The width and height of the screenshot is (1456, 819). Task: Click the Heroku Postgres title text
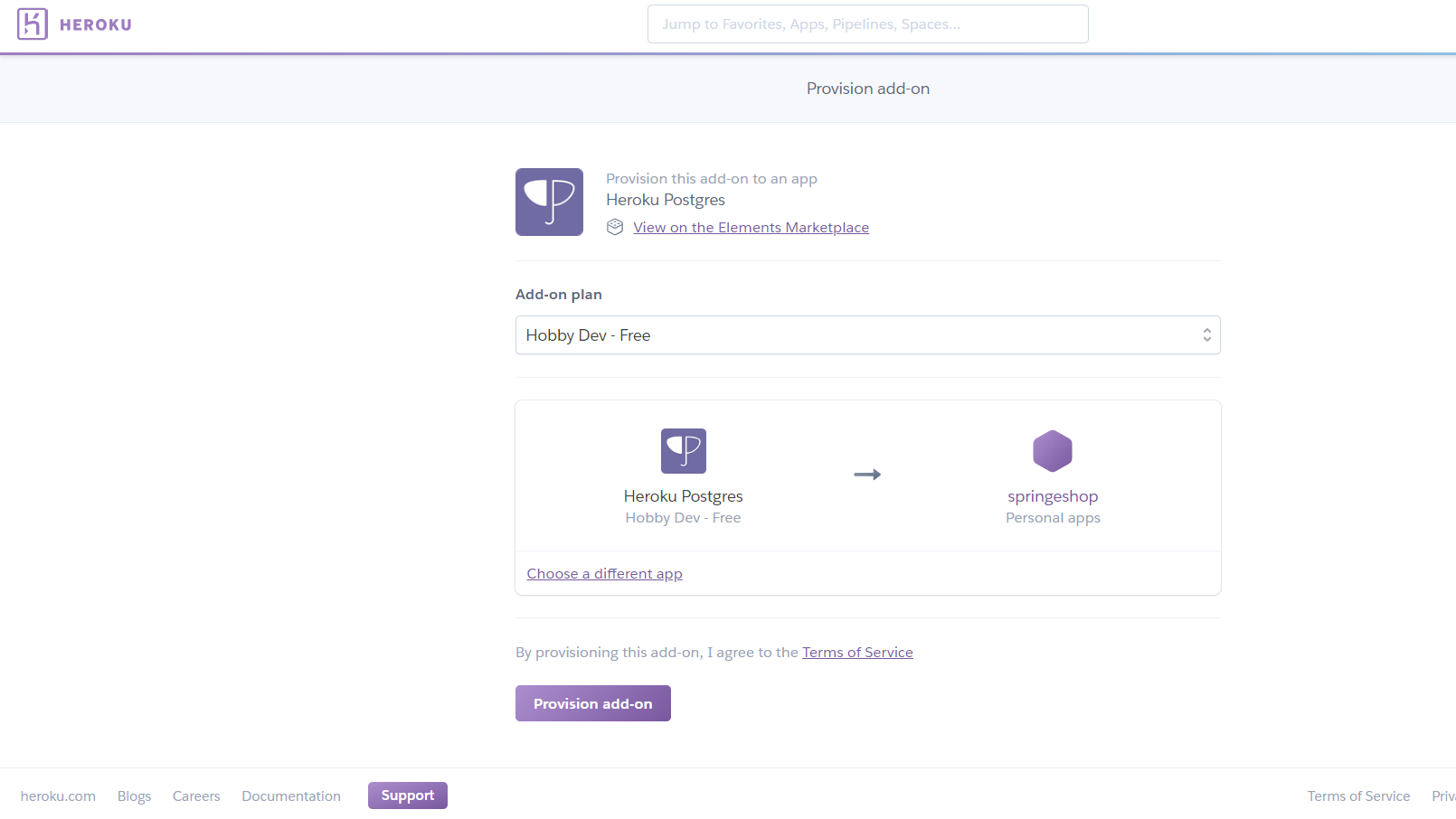665,200
